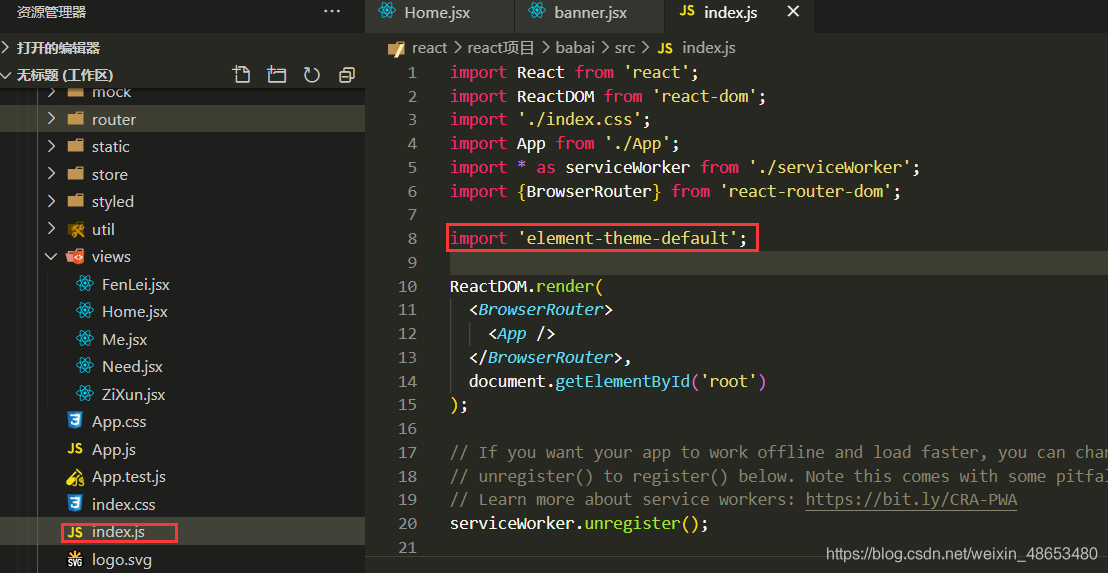Switch to the Home.jsx tab
Screen dimensions: 1108x573
[436, 13]
